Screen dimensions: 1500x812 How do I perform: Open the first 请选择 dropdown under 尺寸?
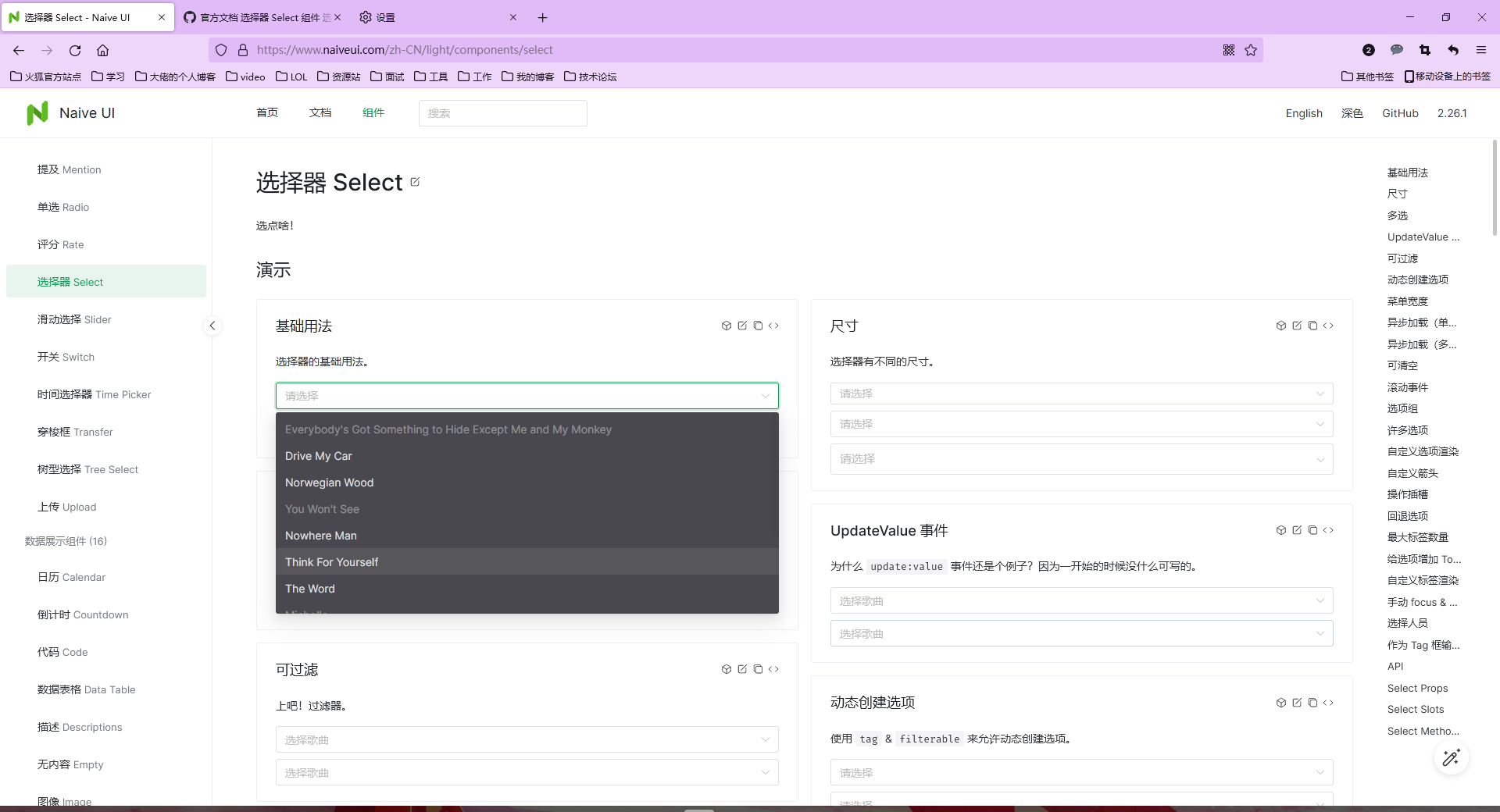(x=1081, y=393)
